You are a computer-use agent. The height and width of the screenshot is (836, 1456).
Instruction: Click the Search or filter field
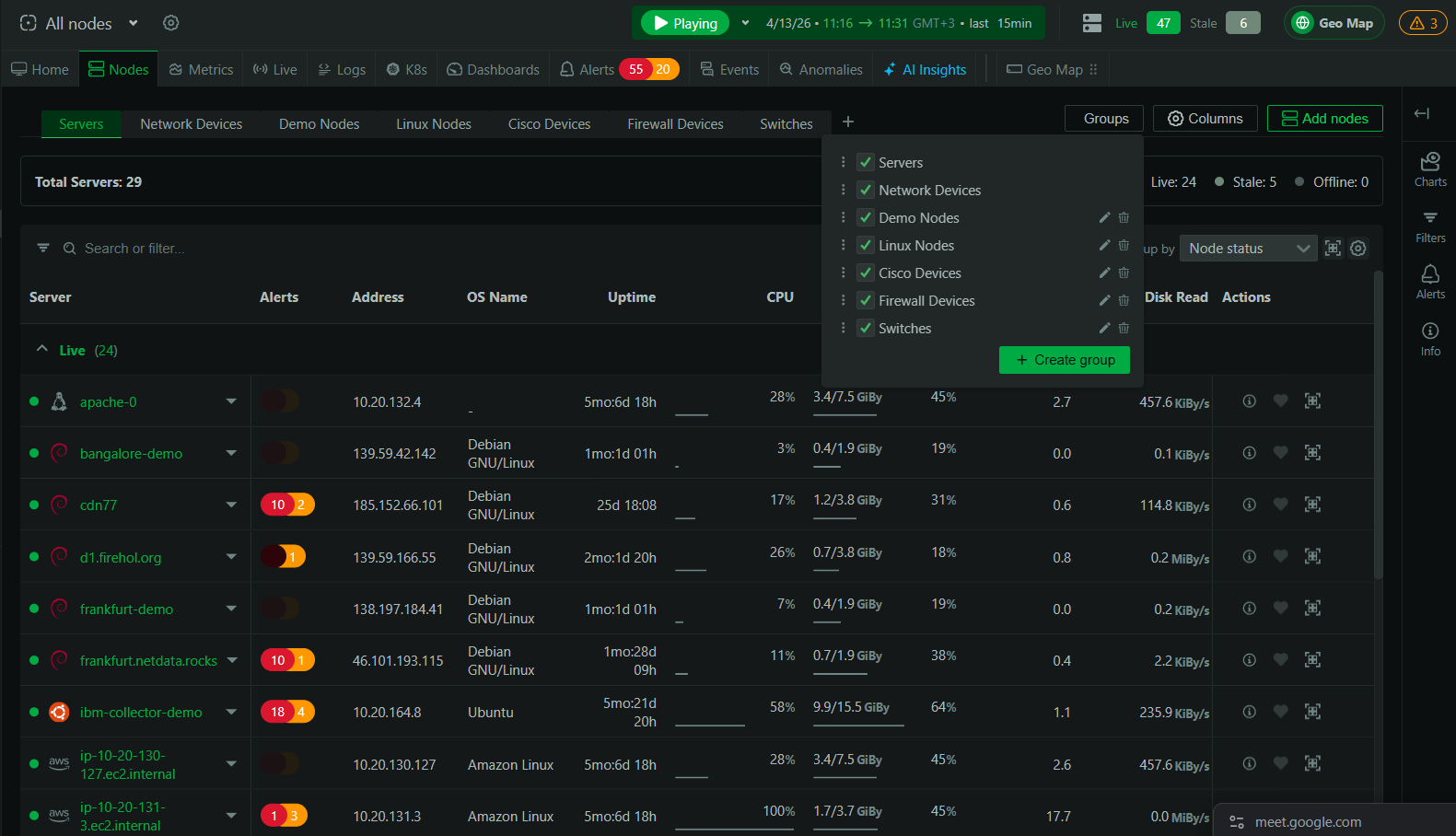coord(134,249)
